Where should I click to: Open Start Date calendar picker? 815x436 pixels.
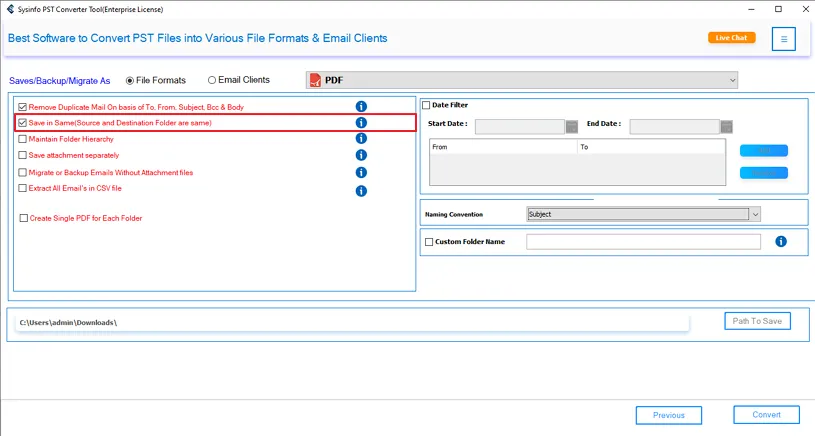[x=572, y=127]
